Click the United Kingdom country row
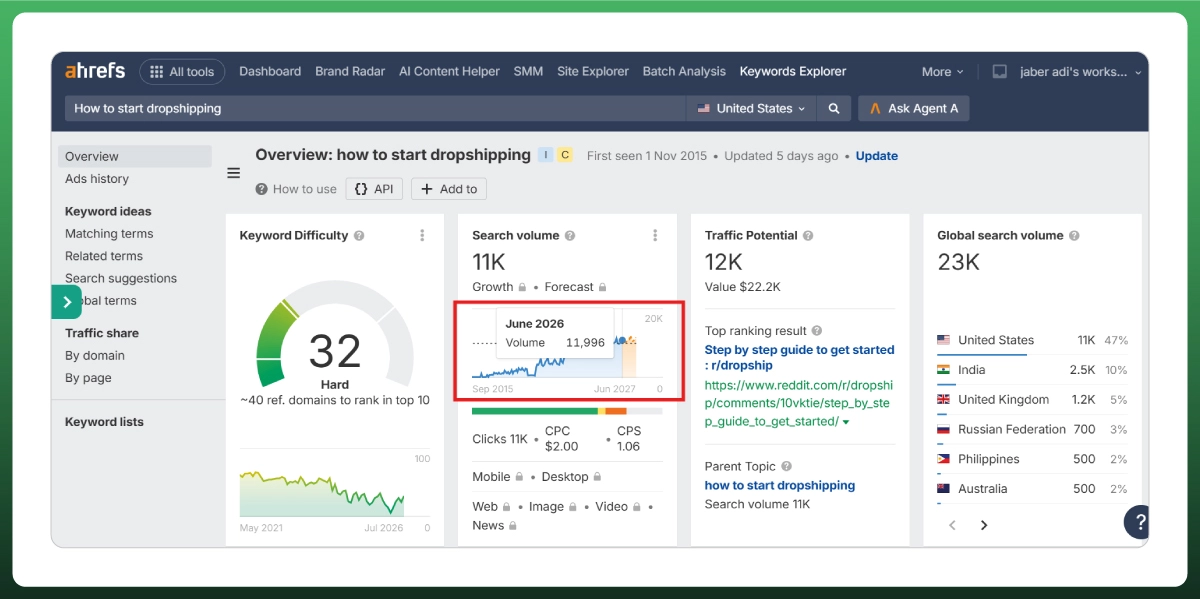 (1032, 399)
